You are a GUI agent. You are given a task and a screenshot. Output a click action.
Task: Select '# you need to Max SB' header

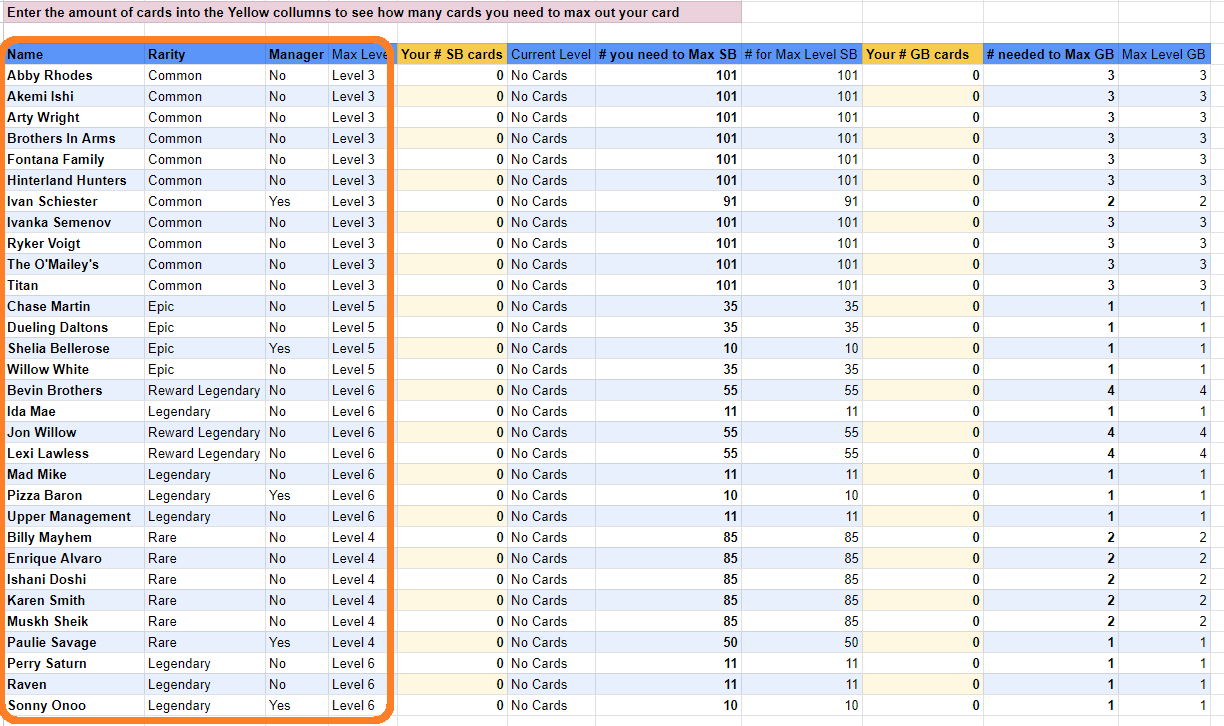click(x=668, y=54)
